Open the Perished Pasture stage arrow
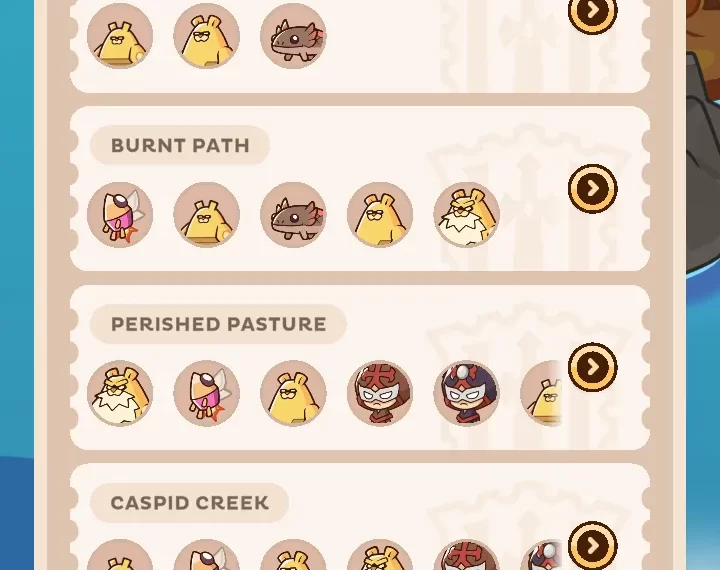720x570 pixels. point(593,367)
